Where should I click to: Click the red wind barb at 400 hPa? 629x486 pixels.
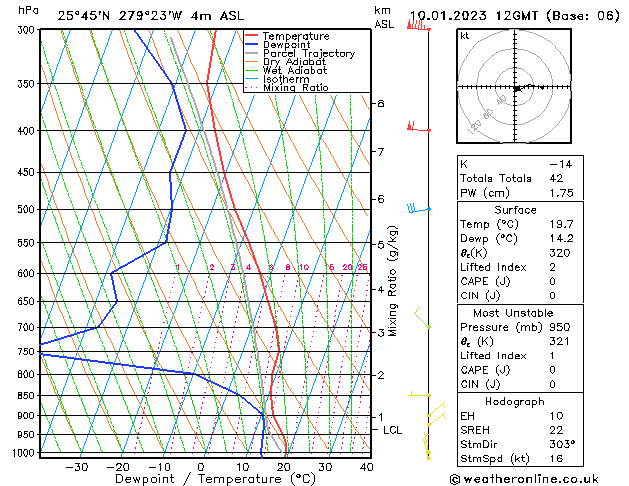pos(419,127)
